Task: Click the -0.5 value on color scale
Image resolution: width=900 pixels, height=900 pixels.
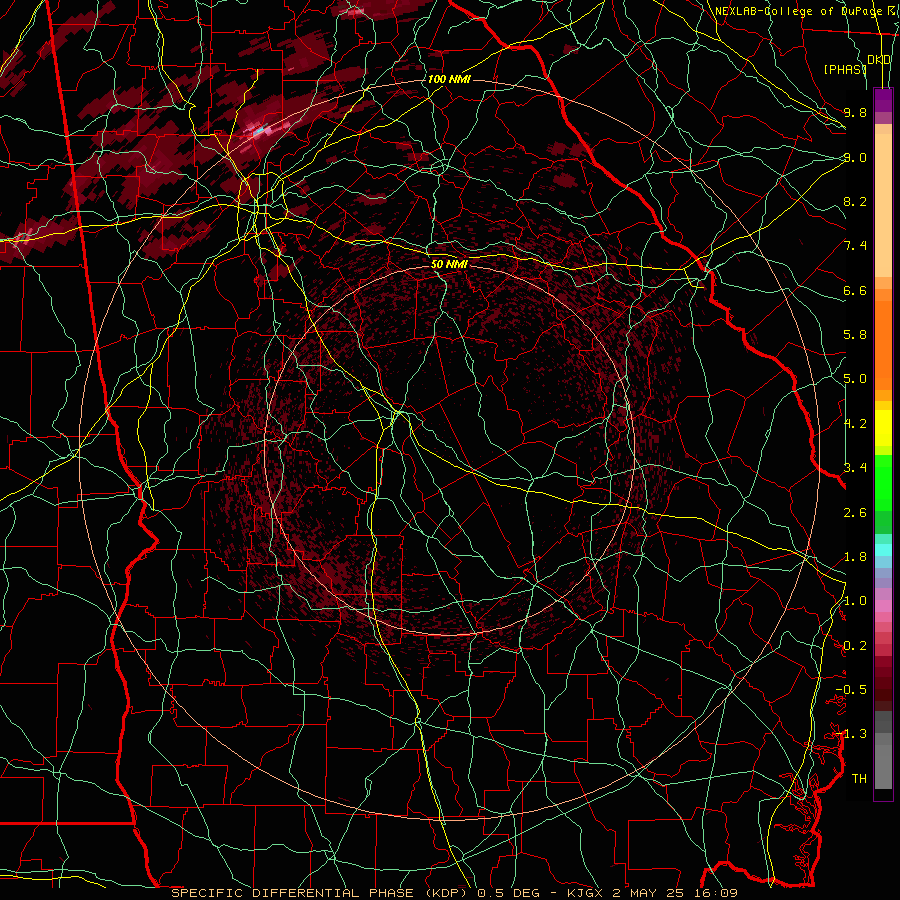Action: tap(851, 689)
